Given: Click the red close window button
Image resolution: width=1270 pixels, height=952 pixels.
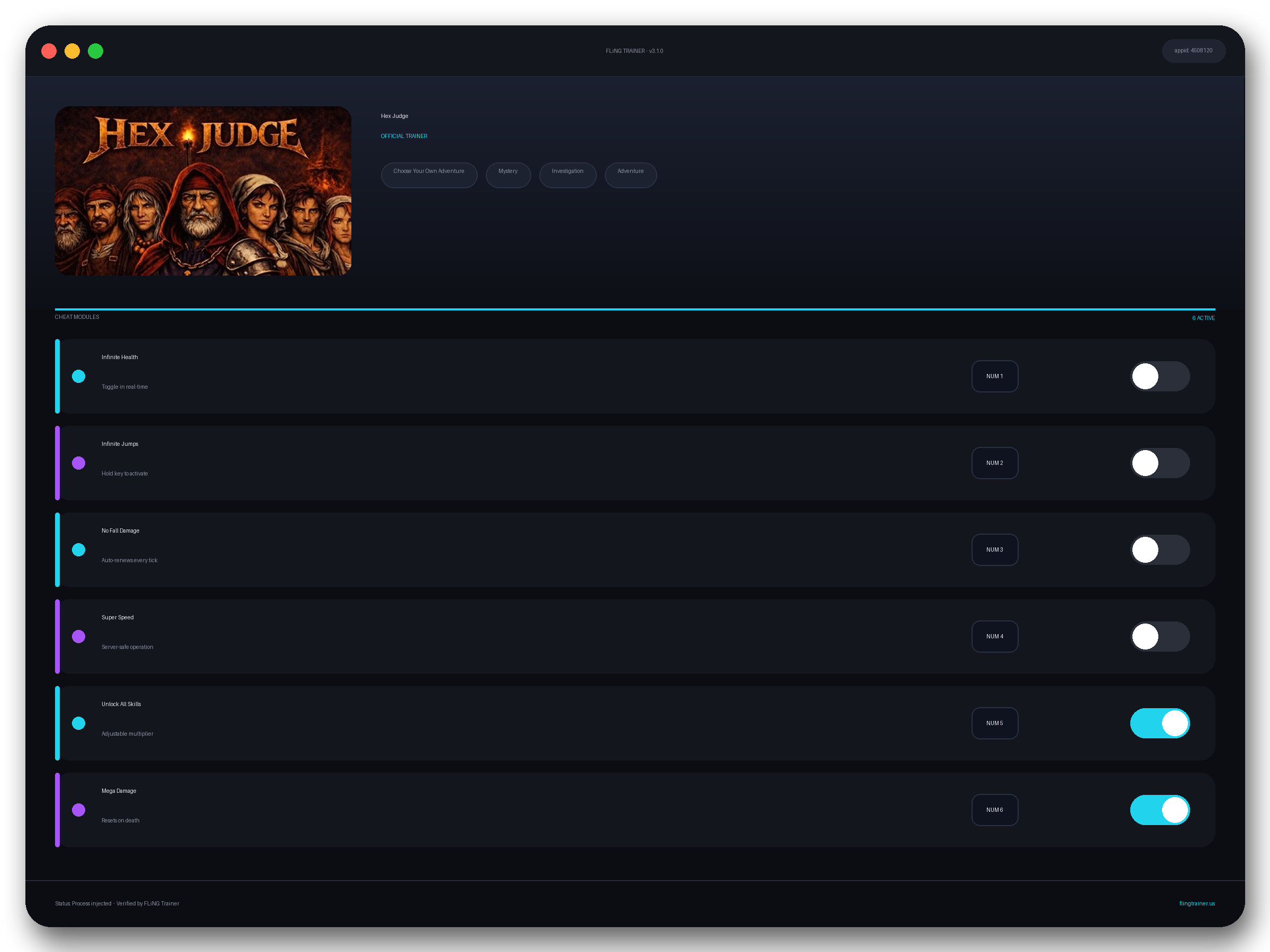Looking at the screenshot, I should coord(49,51).
